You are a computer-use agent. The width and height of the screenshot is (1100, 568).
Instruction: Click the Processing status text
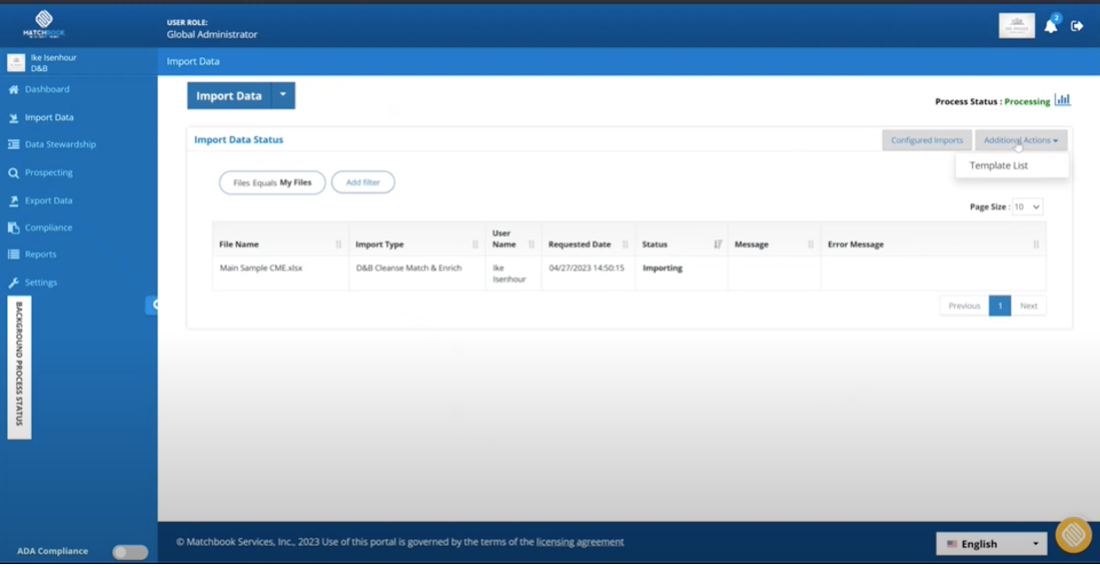click(1027, 102)
